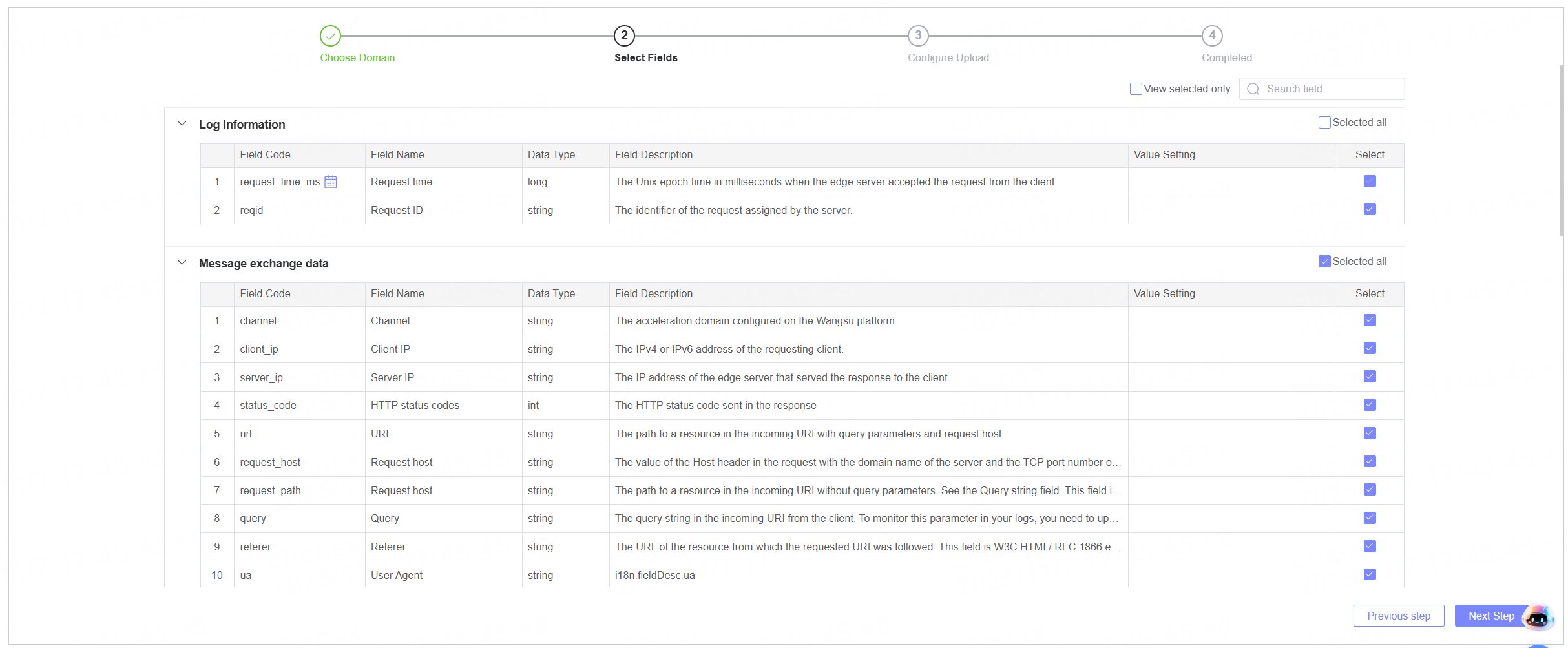Image resolution: width=1568 pixels, height=648 pixels.
Task: Deselect the client_ip field checkbox
Action: pos(1369,348)
